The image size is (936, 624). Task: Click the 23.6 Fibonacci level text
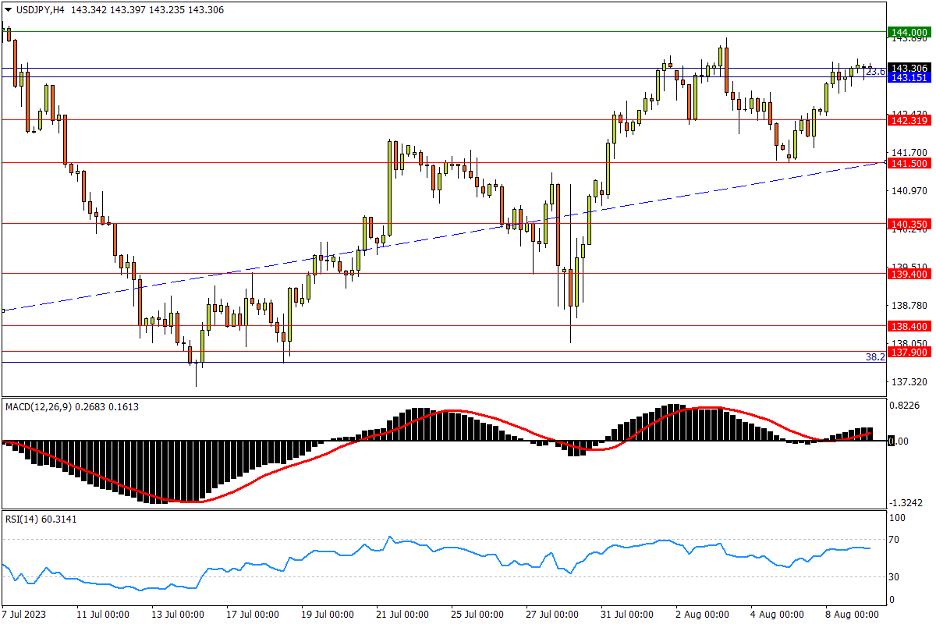[874, 72]
